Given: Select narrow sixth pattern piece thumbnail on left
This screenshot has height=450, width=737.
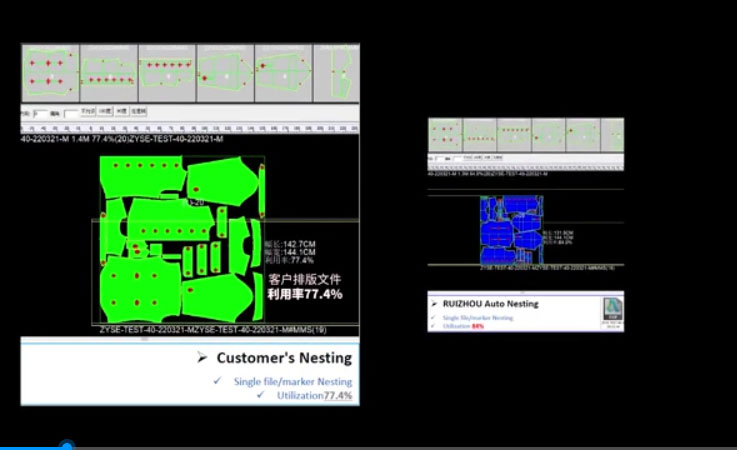Looking at the screenshot, I should click(x=337, y=72).
